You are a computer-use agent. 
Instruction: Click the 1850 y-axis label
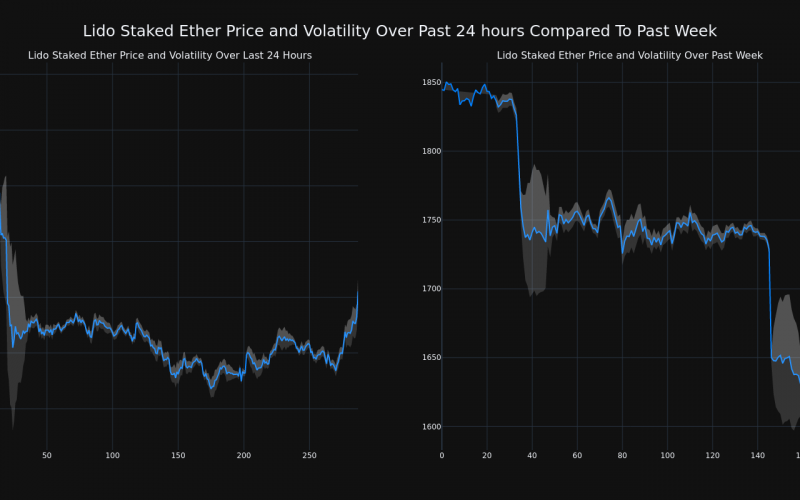(431, 82)
